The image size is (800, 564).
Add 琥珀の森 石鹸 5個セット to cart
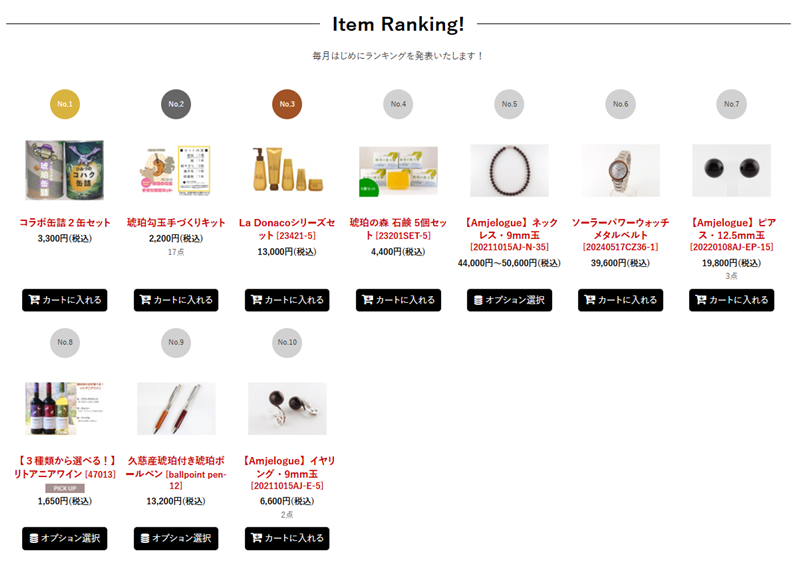click(398, 300)
